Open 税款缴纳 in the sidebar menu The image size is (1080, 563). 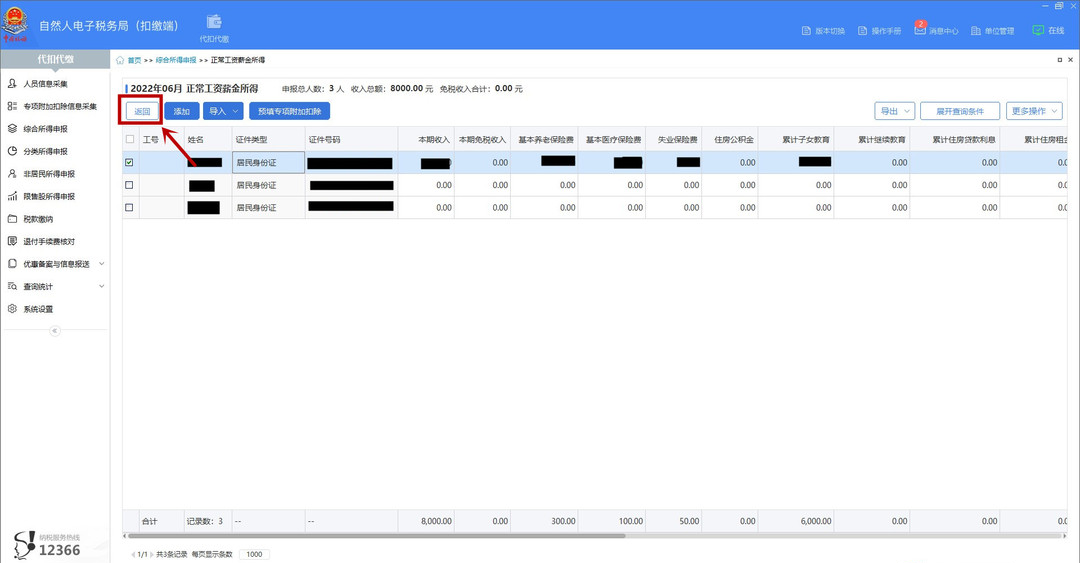click(x=38, y=219)
